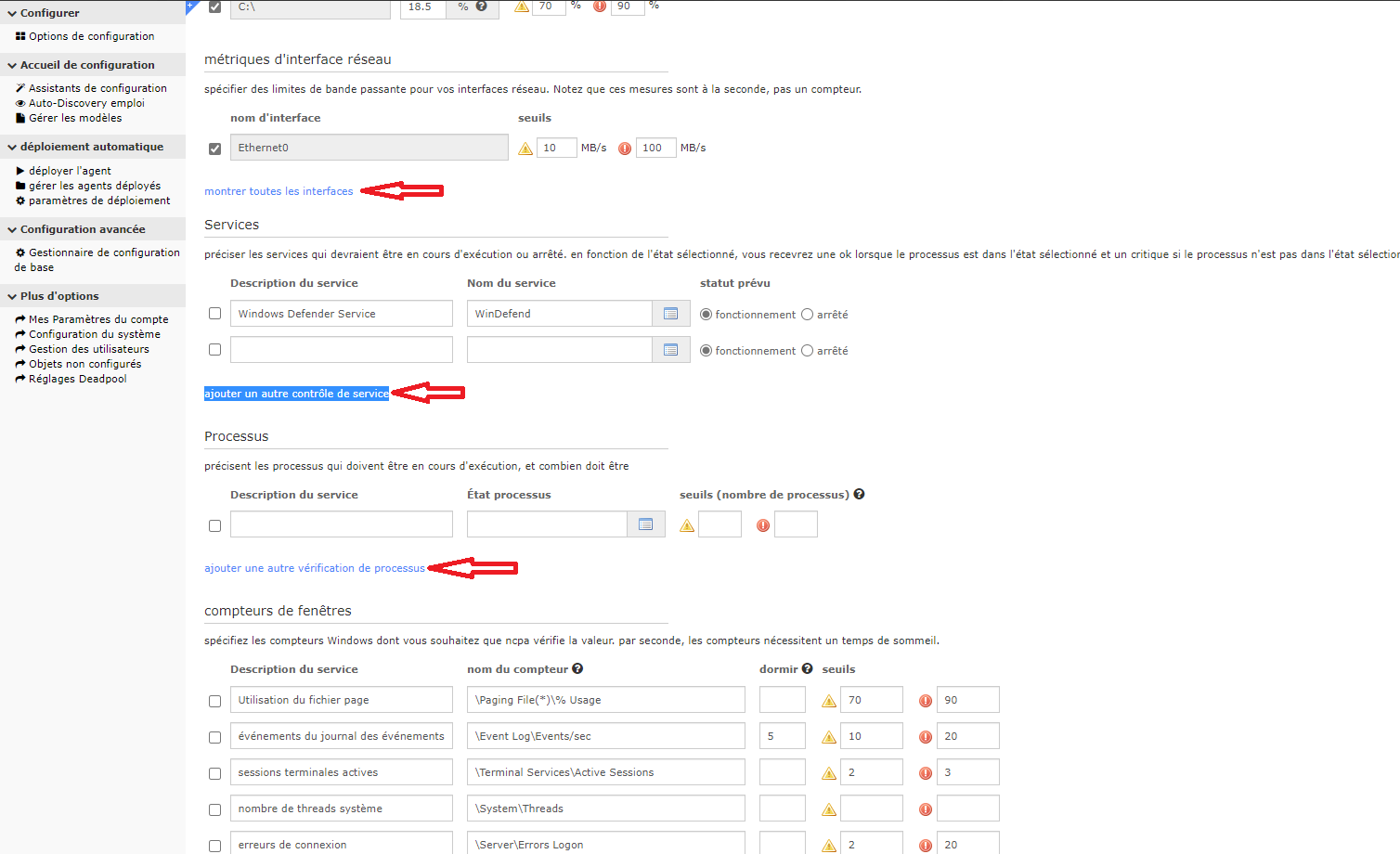Click help icon beside nom du compteur
Image resolution: width=1400 pixels, height=854 pixels.
(x=577, y=668)
